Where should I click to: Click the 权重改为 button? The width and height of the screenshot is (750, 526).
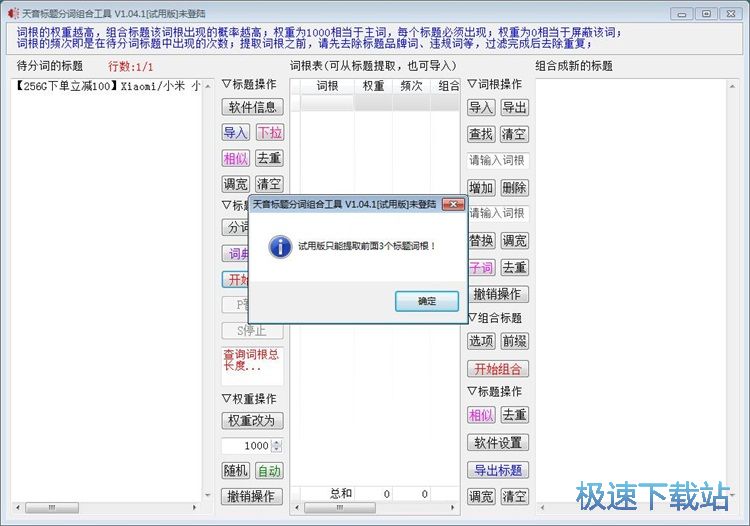pyautogui.click(x=253, y=420)
